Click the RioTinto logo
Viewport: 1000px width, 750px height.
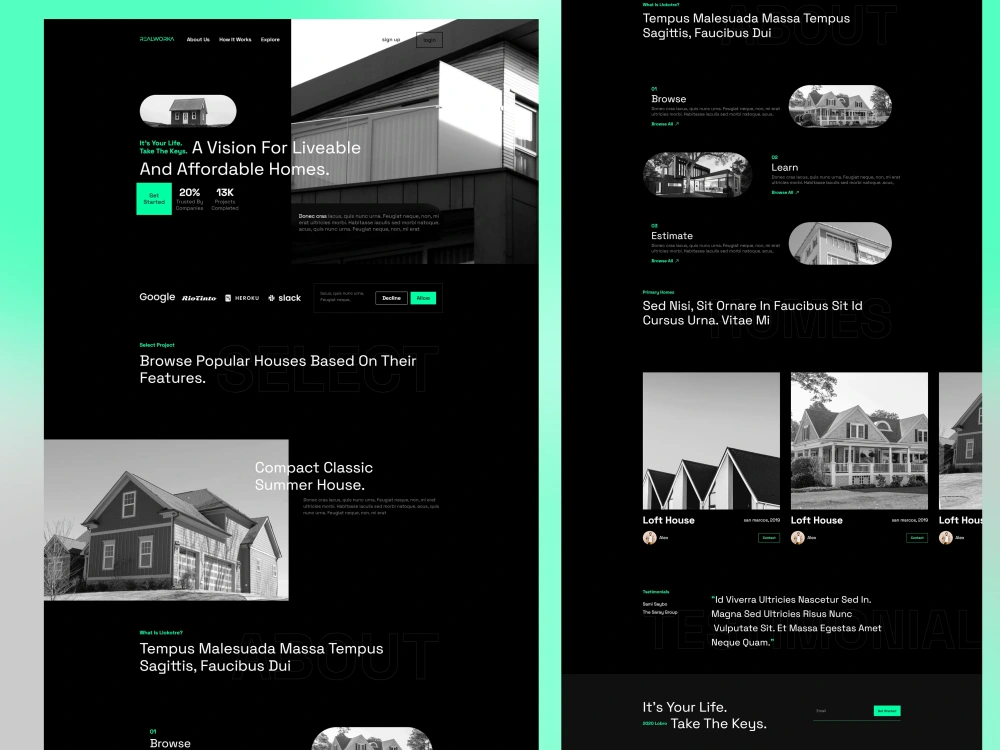(x=199, y=297)
